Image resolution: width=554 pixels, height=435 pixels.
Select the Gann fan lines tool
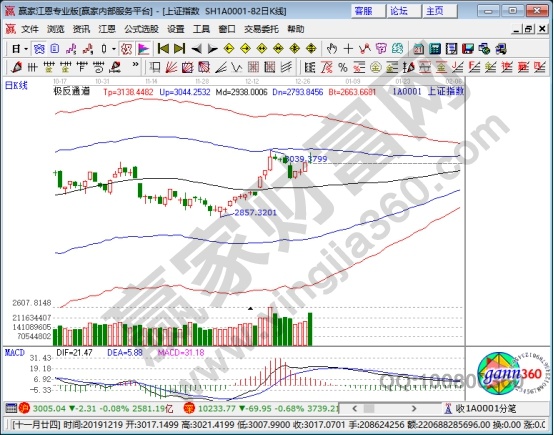pyautogui.click(x=171, y=67)
